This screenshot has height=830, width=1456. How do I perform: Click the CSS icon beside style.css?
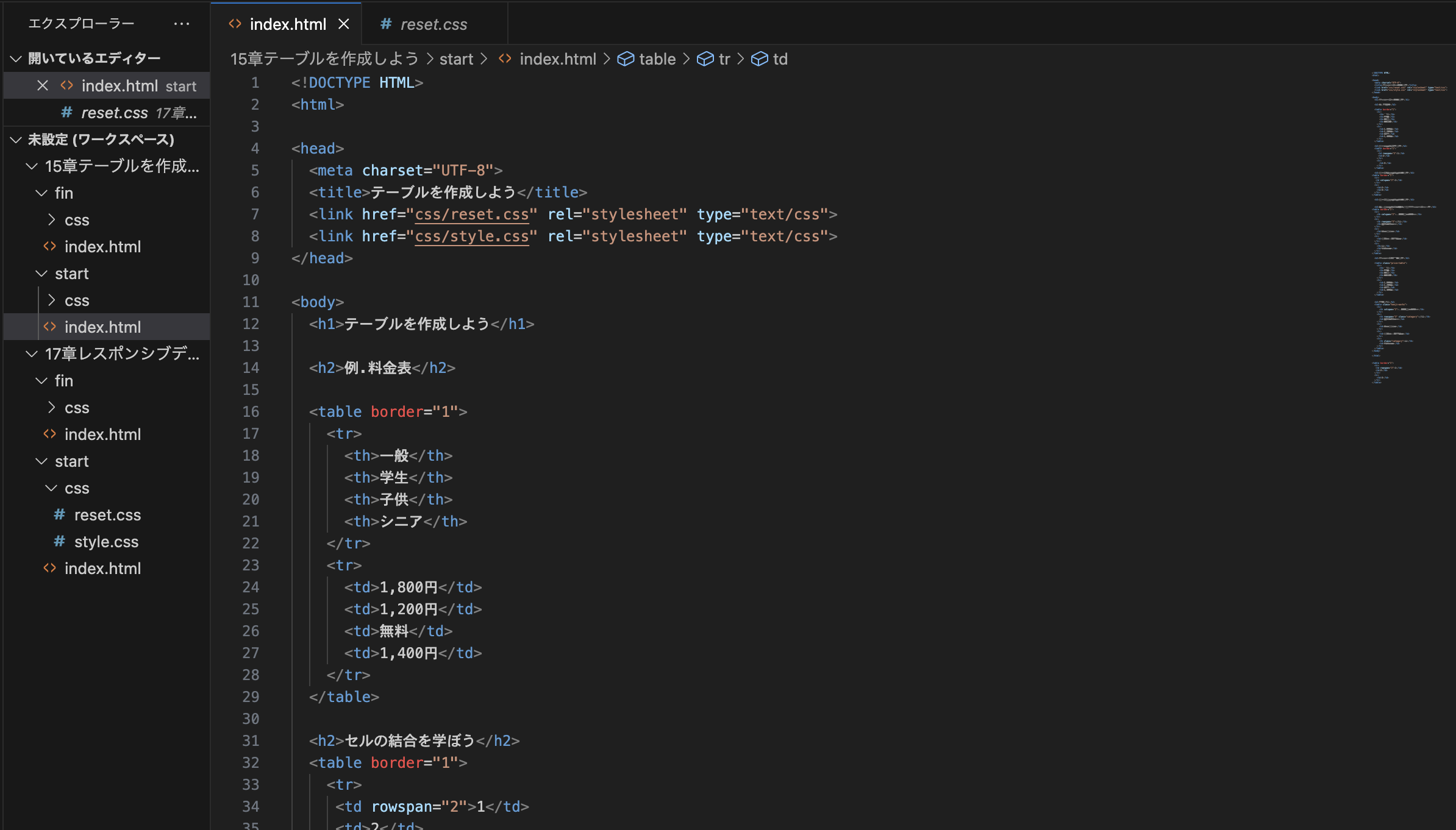tap(59, 541)
